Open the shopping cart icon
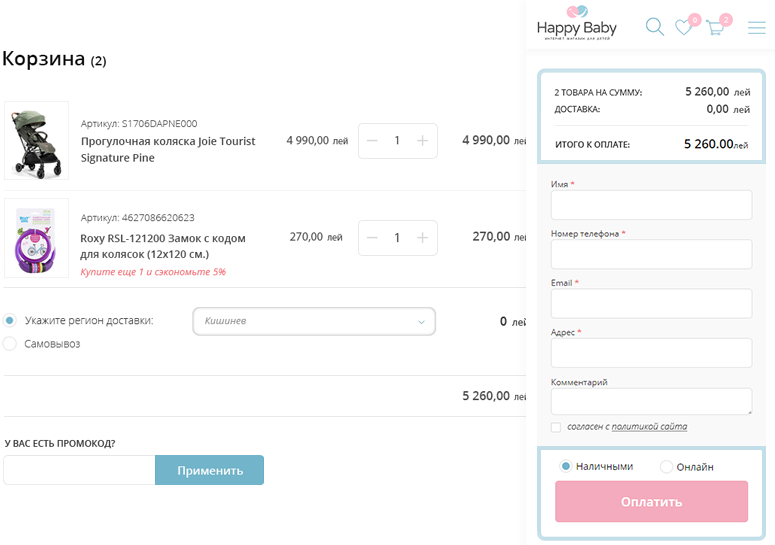Viewport: 775px width, 545px height. click(715, 27)
